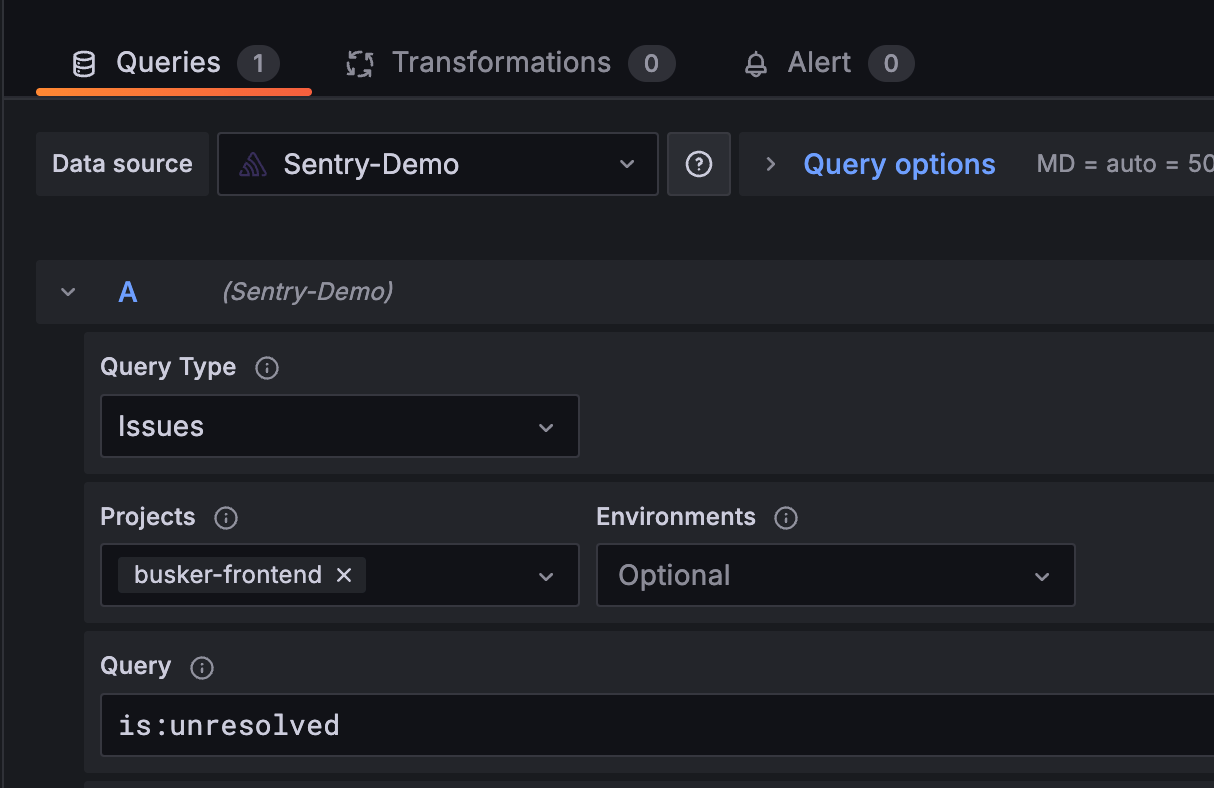Expand Query options

(x=770, y=164)
